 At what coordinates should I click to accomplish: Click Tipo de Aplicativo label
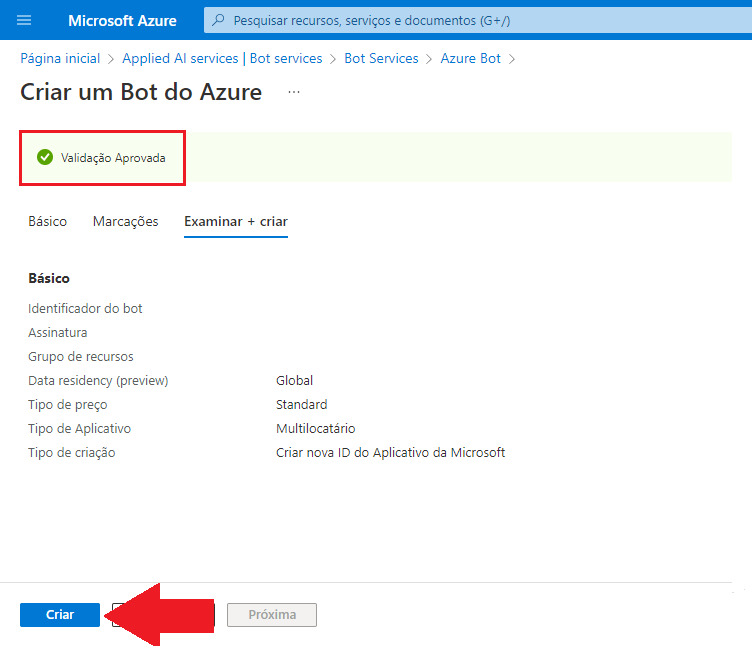pyautogui.click(x=80, y=428)
